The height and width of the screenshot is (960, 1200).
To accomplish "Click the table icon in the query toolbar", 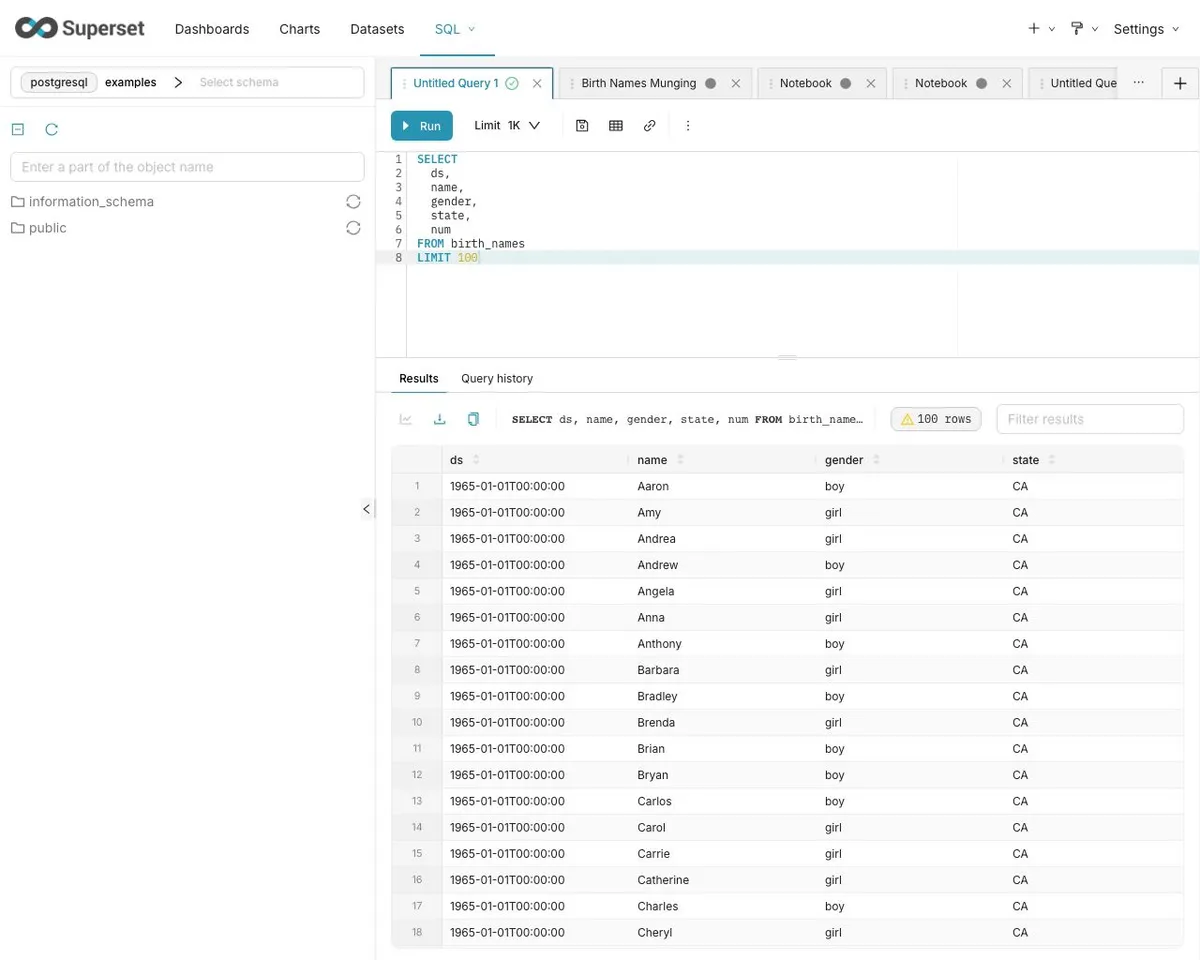I will tap(616, 126).
